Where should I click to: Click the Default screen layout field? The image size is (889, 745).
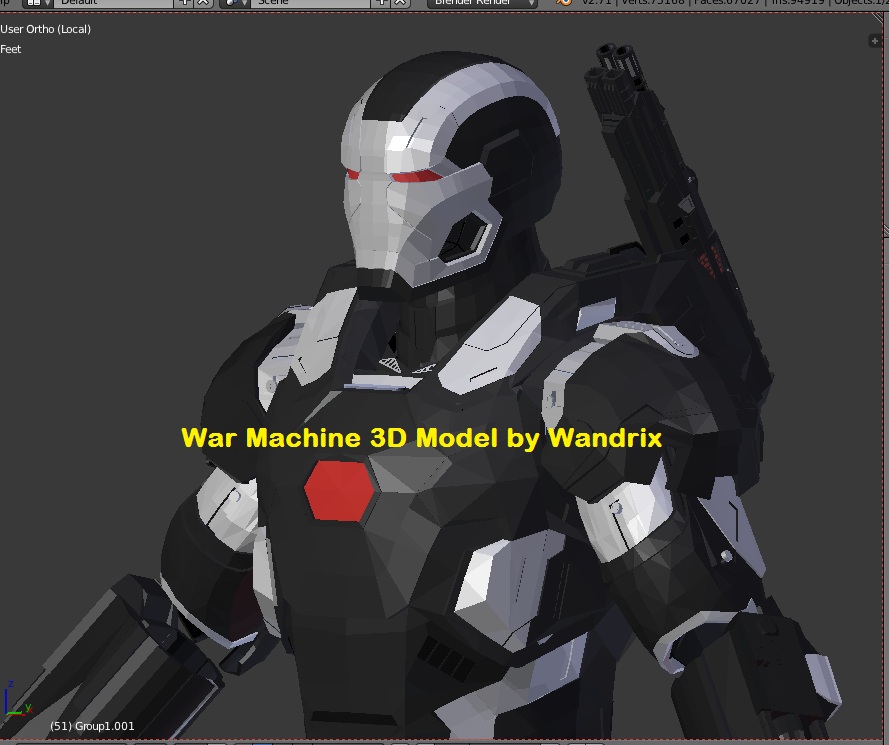click(112, 3)
